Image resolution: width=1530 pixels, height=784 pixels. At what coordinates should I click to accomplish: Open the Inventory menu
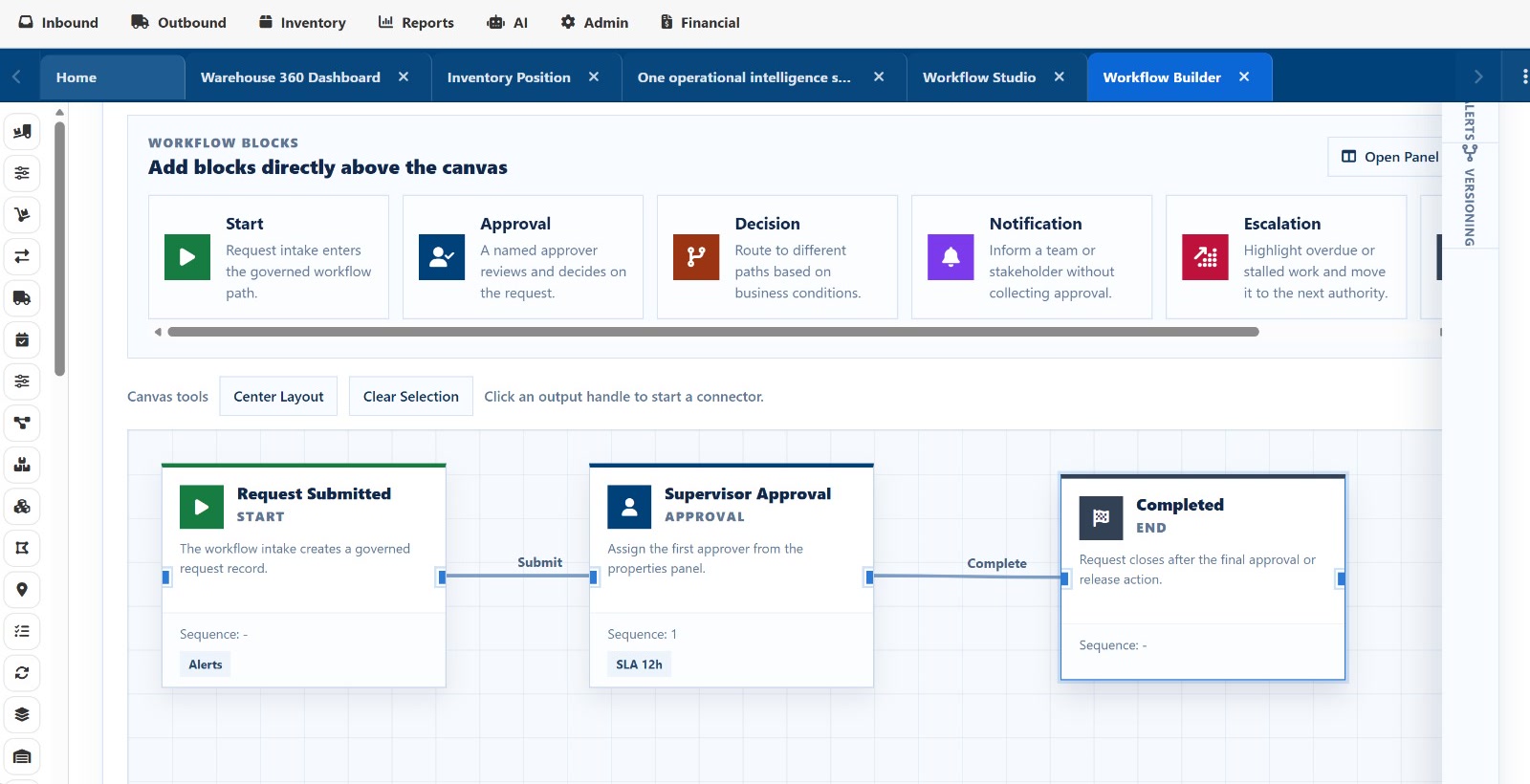302,22
